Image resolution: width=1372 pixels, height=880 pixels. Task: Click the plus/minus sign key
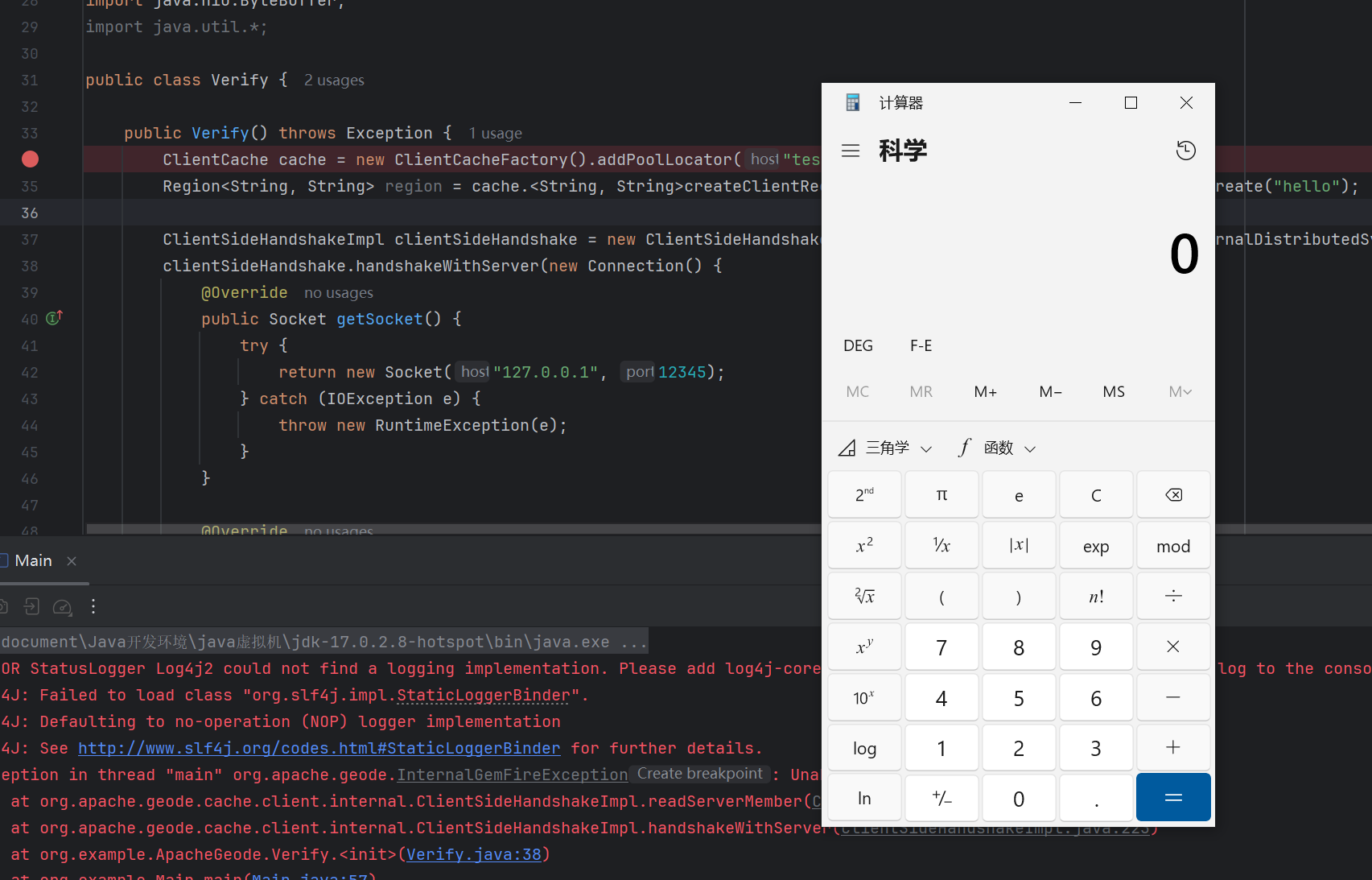(x=941, y=799)
